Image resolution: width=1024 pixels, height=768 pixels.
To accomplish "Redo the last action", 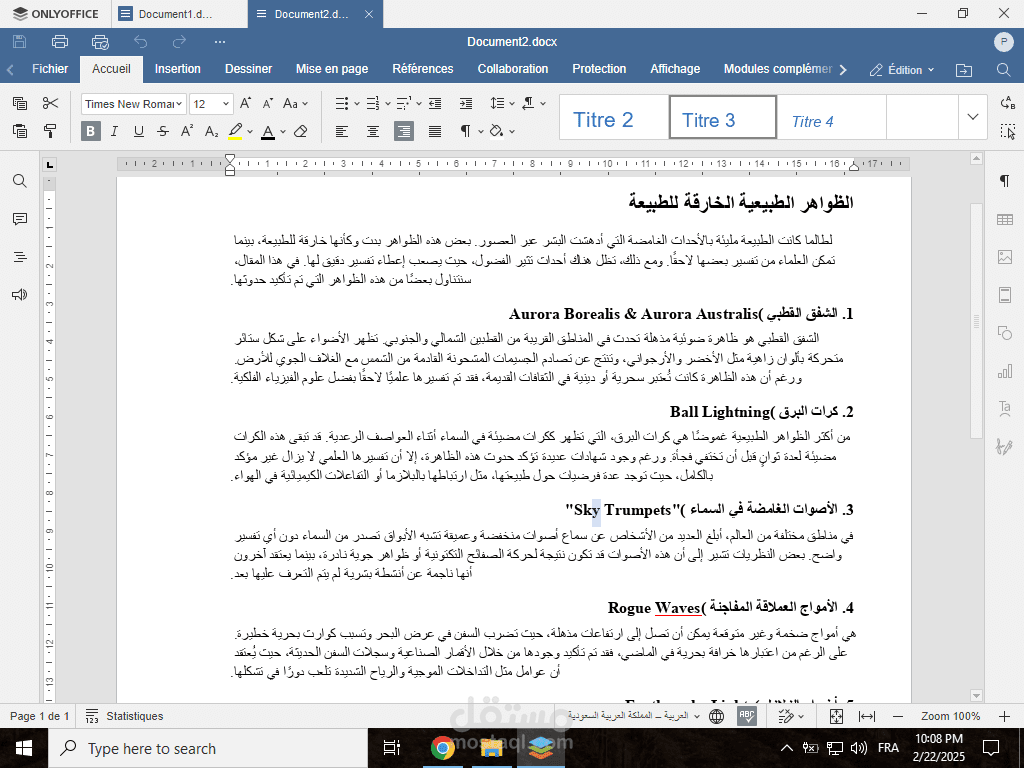I will [x=179, y=42].
